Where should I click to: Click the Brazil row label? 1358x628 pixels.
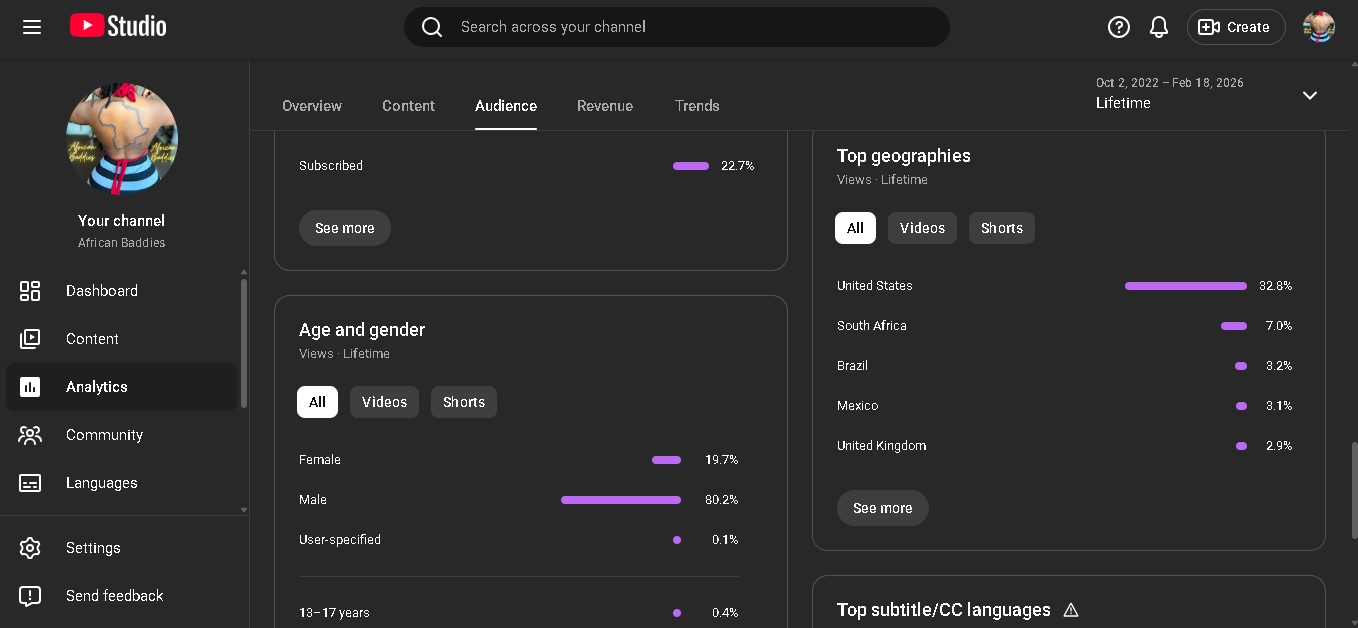[x=852, y=366]
